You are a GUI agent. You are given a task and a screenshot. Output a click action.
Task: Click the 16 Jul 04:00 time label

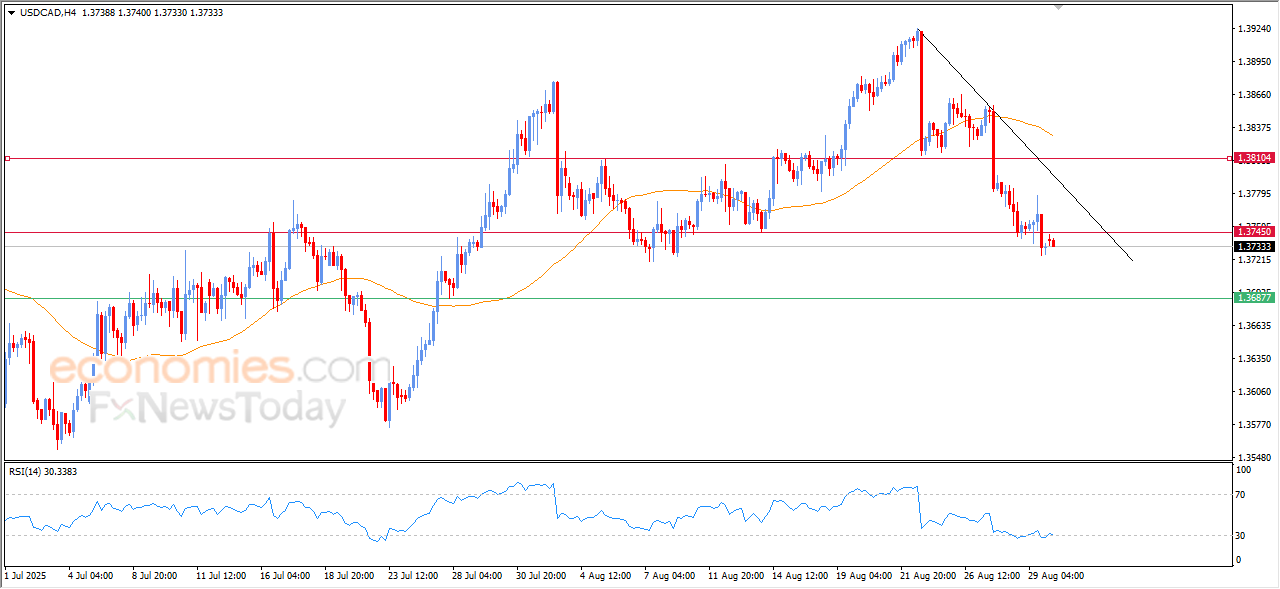285,576
